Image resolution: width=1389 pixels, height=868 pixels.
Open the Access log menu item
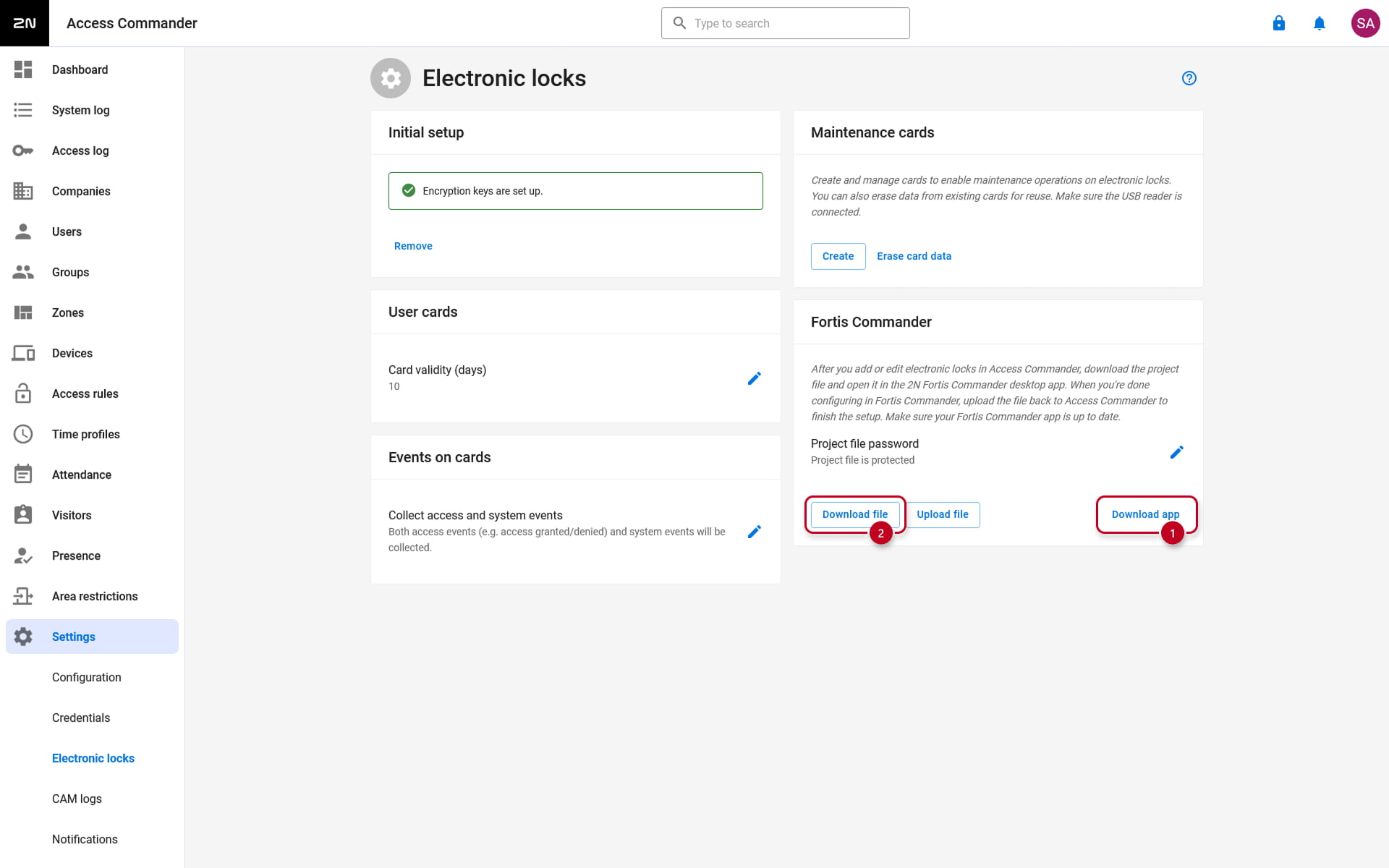tap(93, 150)
